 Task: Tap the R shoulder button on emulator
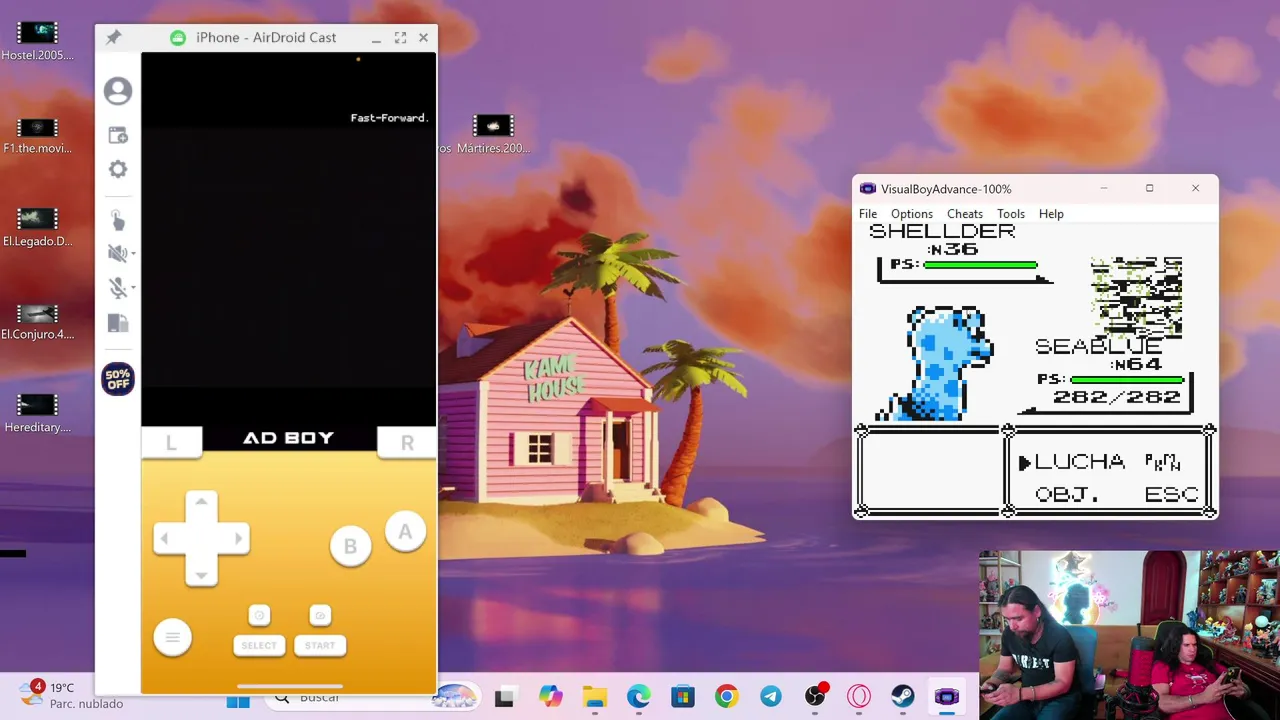pyautogui.click(x=407, y=443)
